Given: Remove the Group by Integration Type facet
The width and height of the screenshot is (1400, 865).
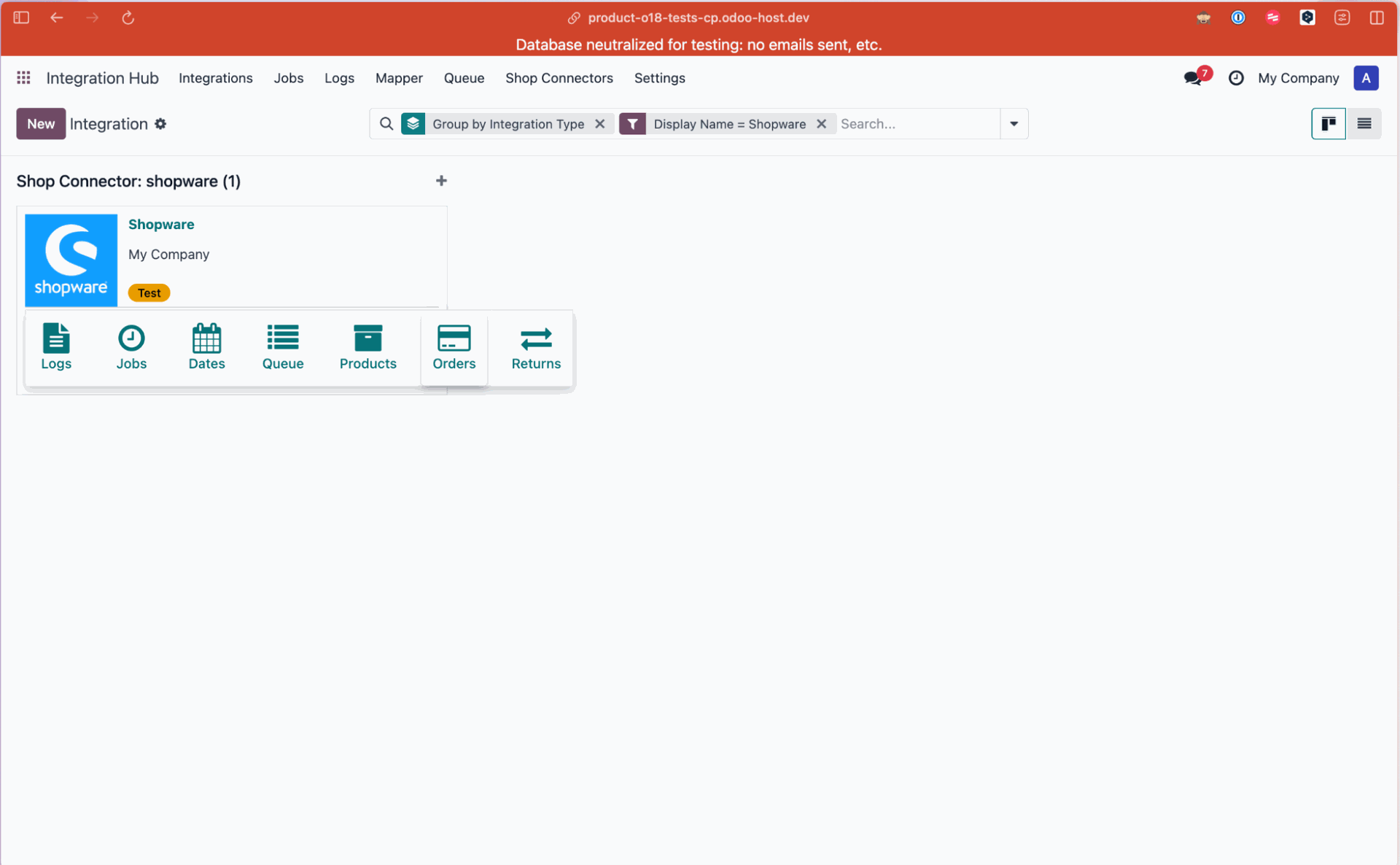Looking at the screenshot, I should (599, 124).
